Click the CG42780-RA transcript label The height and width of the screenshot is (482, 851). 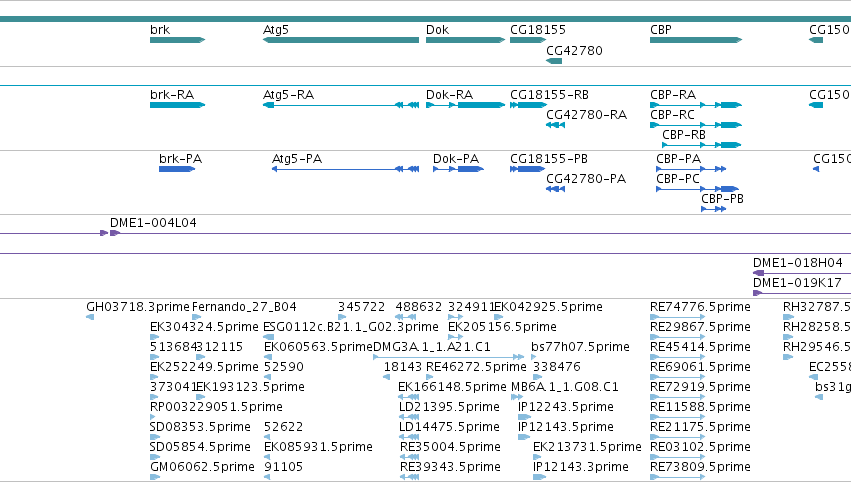point(586,115)
